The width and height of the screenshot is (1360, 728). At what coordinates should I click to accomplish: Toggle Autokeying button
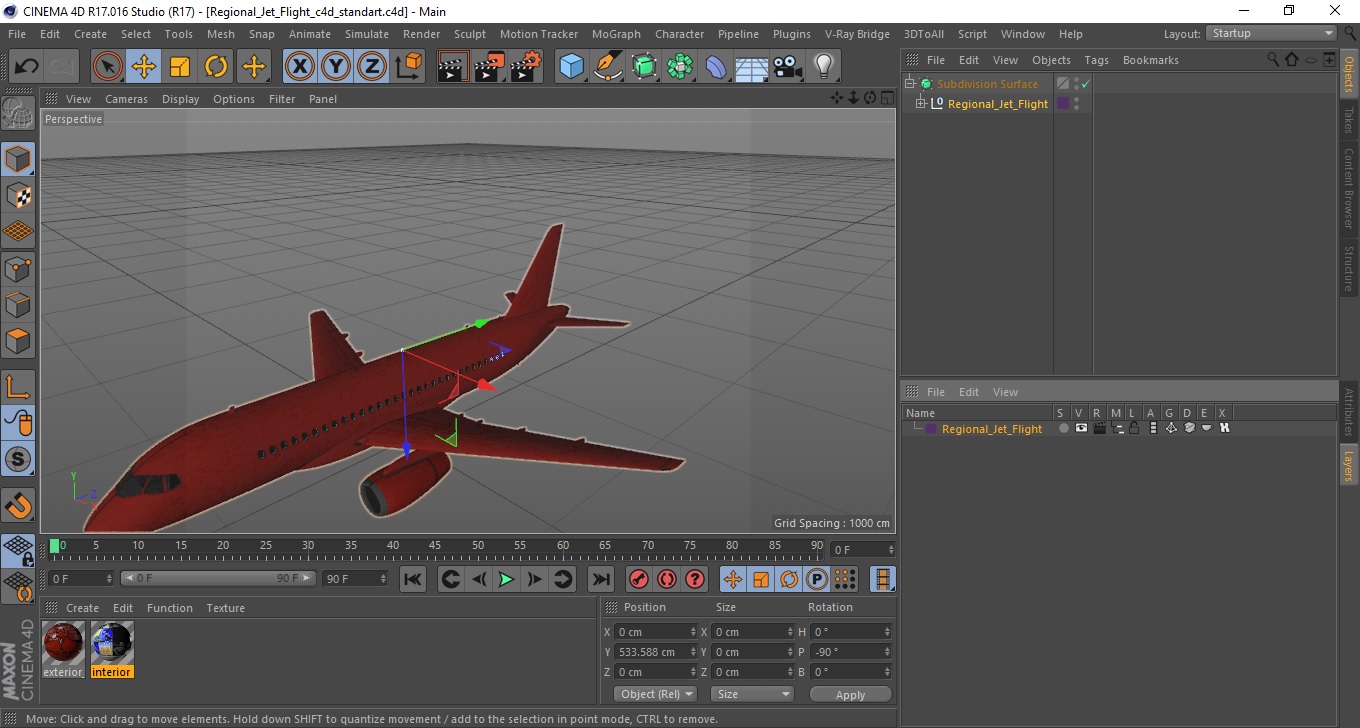tap(667, 579)
